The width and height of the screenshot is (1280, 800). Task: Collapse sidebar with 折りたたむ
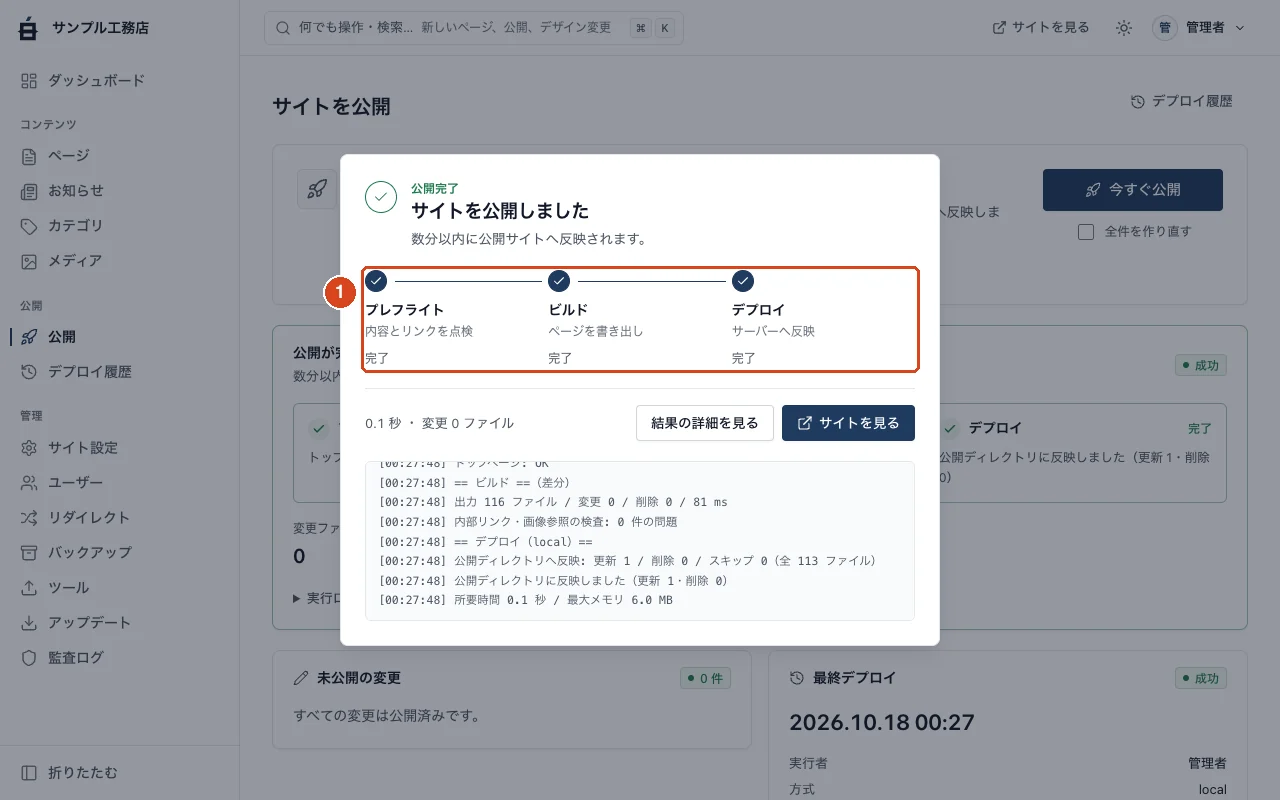click(119, 773)
